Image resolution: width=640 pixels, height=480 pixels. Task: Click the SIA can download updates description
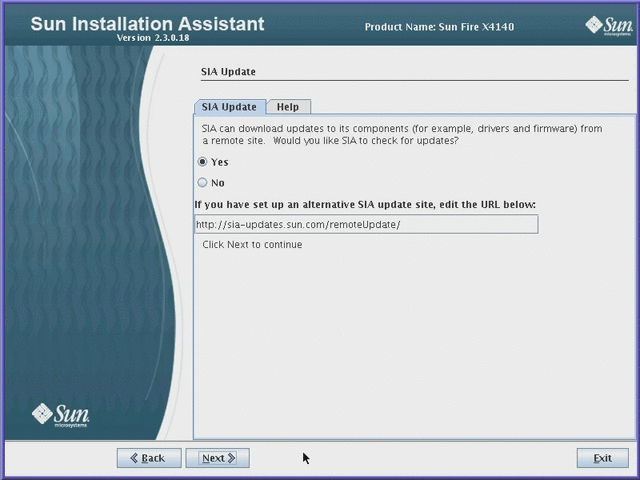[402, 134]
